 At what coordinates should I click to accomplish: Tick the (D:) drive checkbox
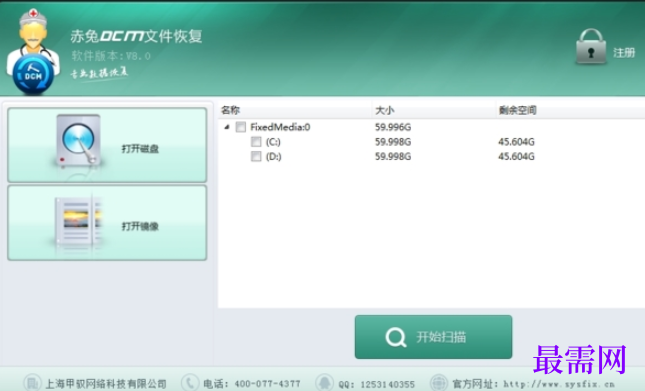[256, 156]
